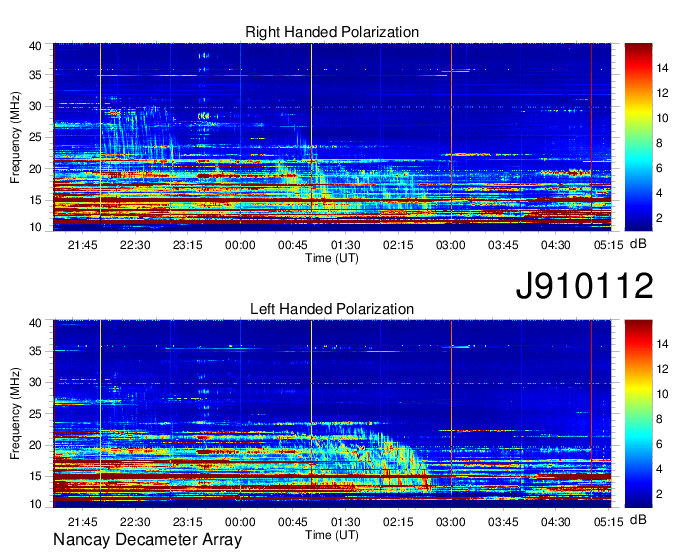Click the "03:00" time tick of Left Handed plot
Viewport: 680px width, 552px height.
pos(451,523)
